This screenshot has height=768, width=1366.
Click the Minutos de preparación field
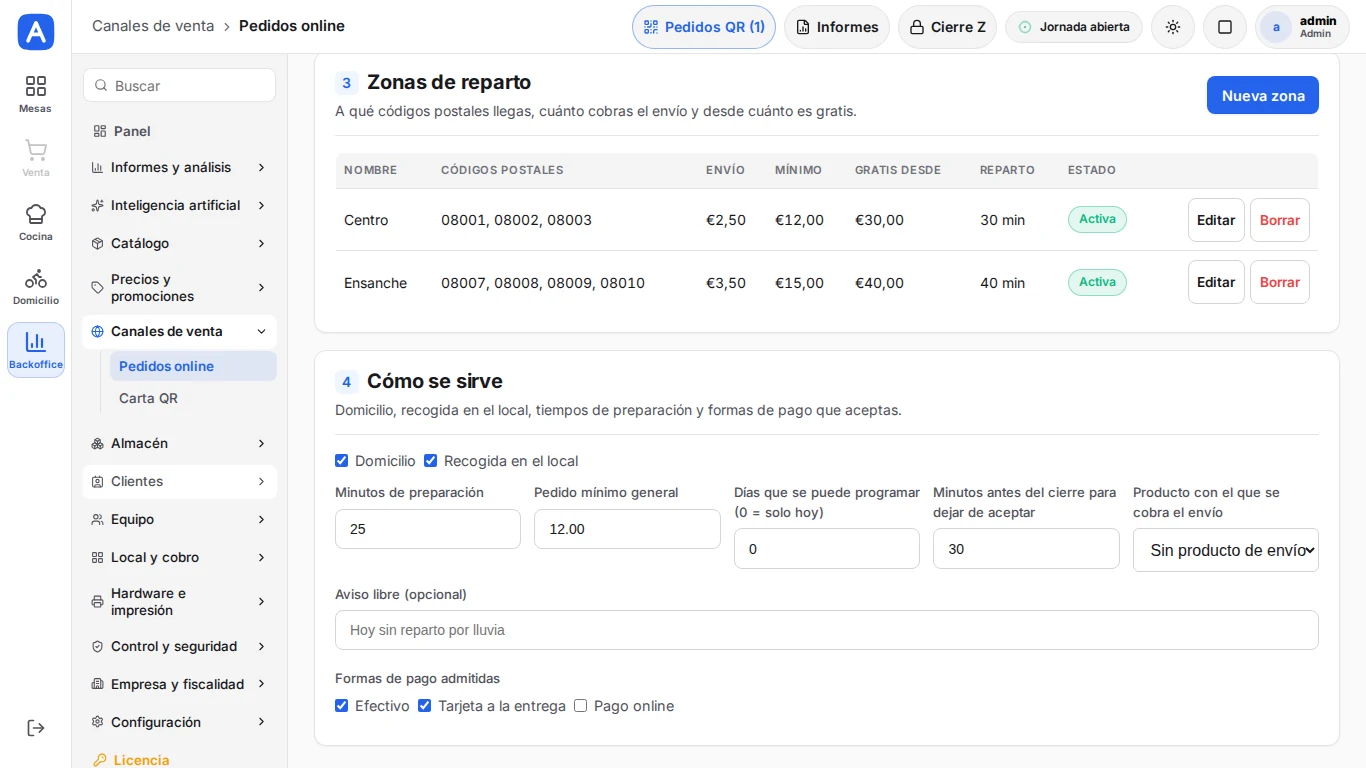[428, 529]
